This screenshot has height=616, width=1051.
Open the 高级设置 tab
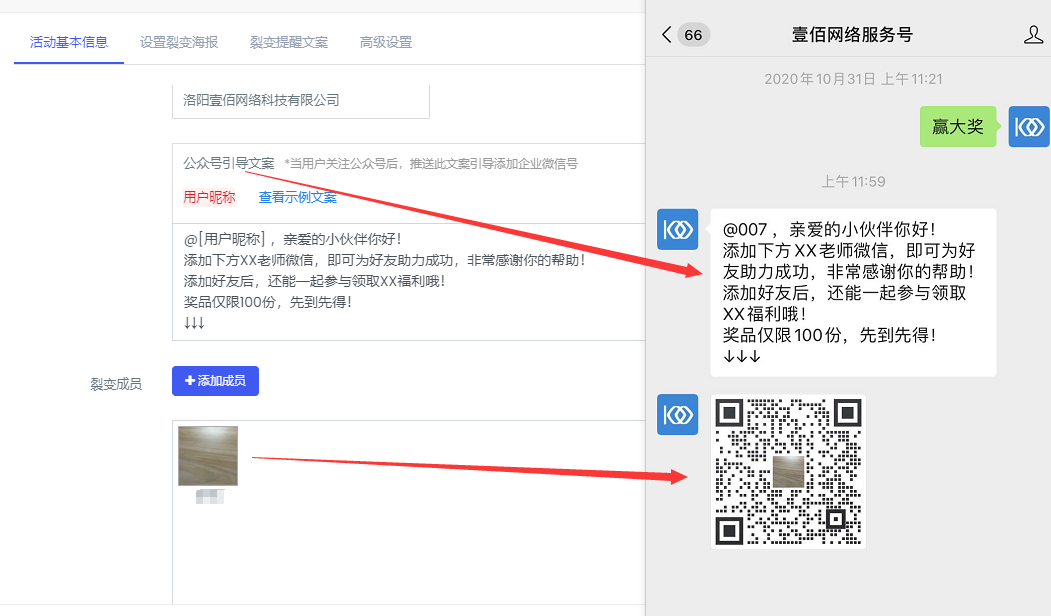[x=385, y=42]
